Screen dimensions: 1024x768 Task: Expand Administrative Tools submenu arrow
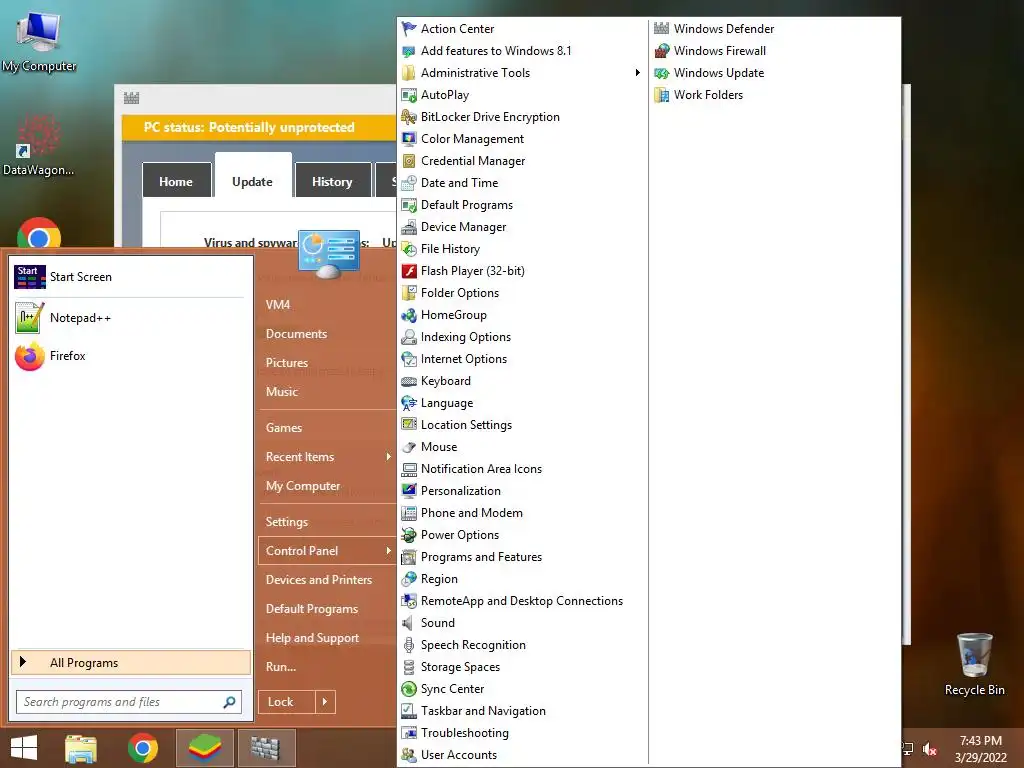click(637, 73)
